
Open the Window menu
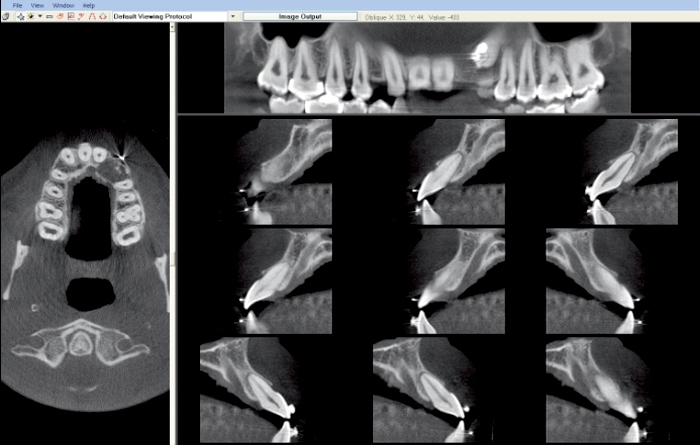[63, 5]
